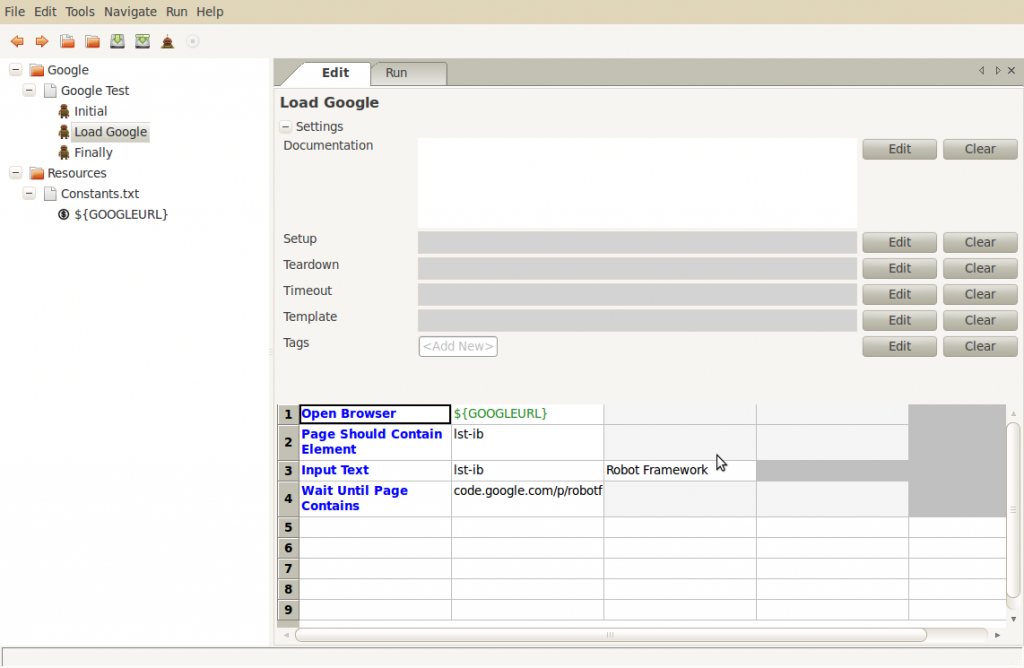This screenshot has width=1024, height=668.
Task: Click the stop icon in the toolbar
Action: click(191, 41)
